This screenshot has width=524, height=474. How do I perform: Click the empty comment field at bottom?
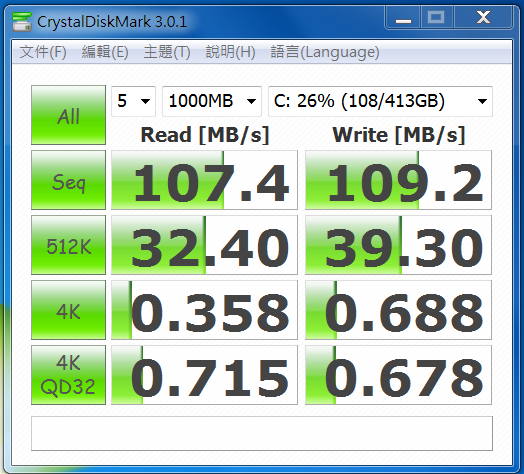pyautogui.click(x=262, y=433)
